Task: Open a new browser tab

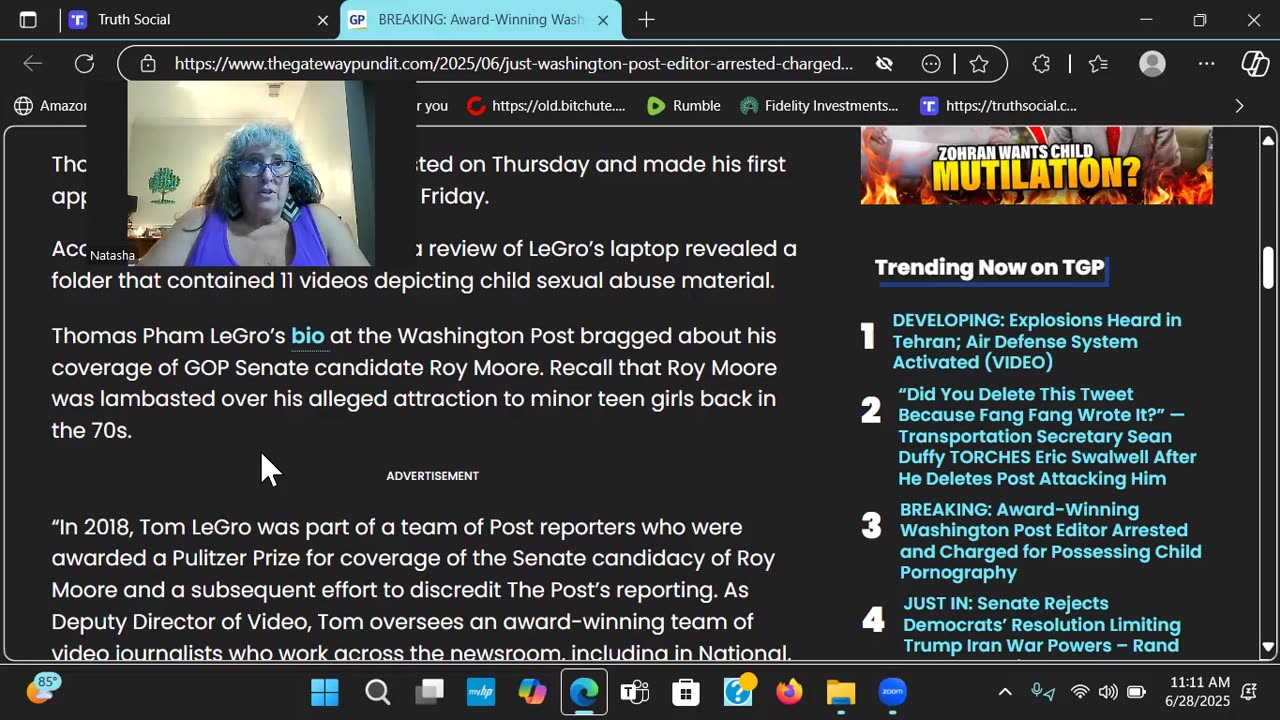Action: (x=647, y=20)
